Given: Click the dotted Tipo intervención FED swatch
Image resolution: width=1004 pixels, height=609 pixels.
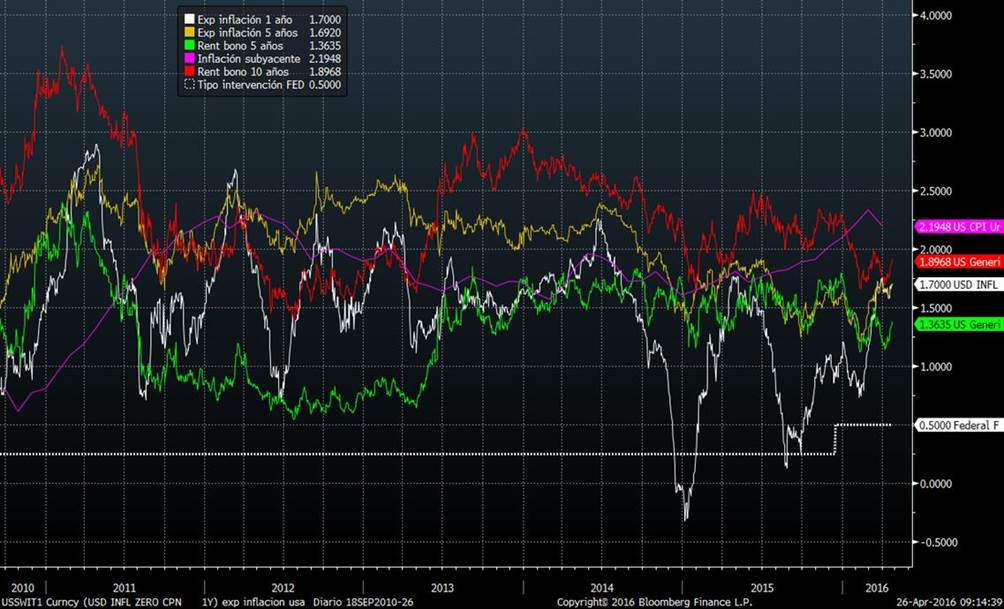Looking at the screenshot, I should [x=189, y=85].
